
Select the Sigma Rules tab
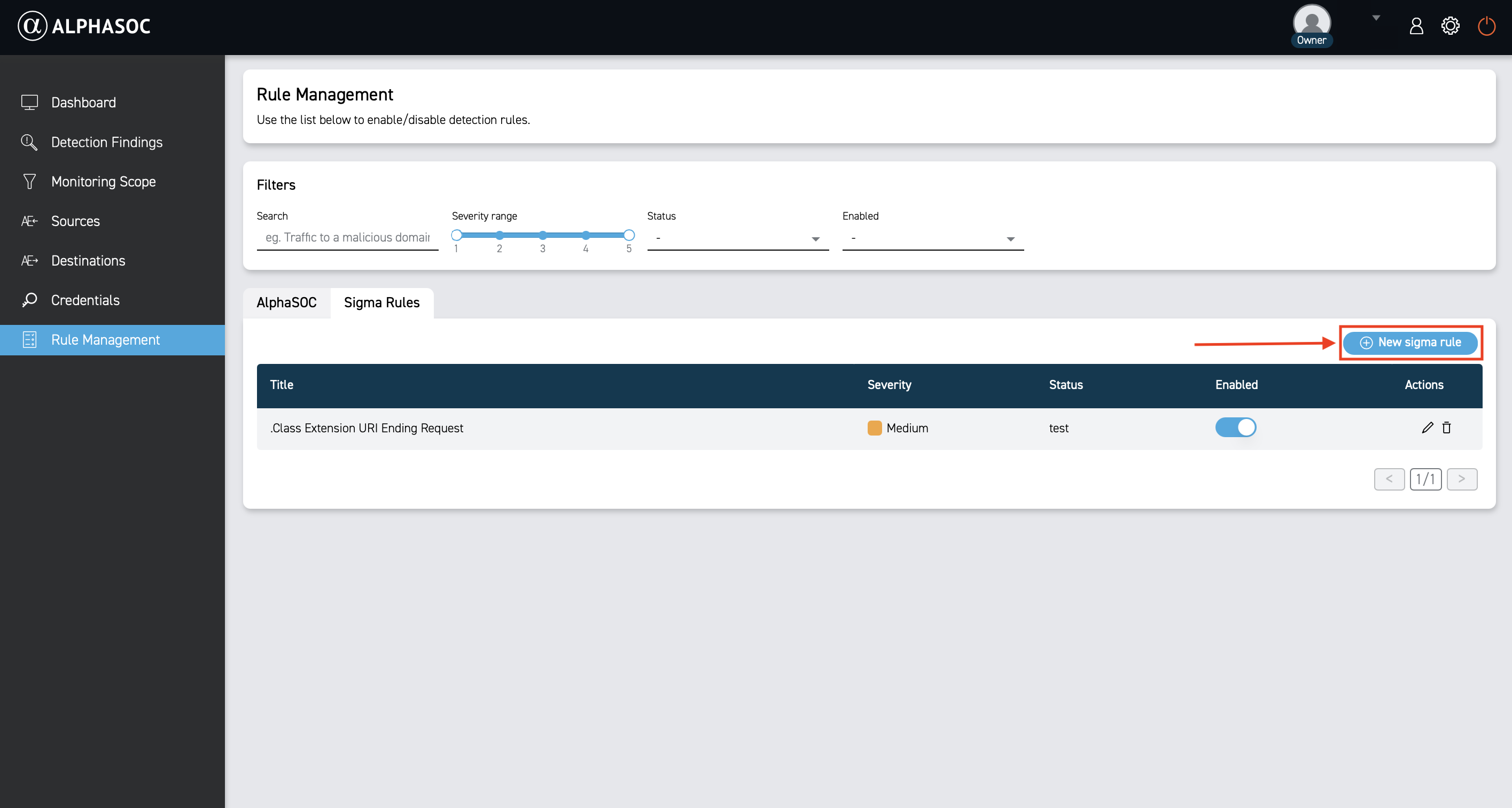[x=381, y=302]
